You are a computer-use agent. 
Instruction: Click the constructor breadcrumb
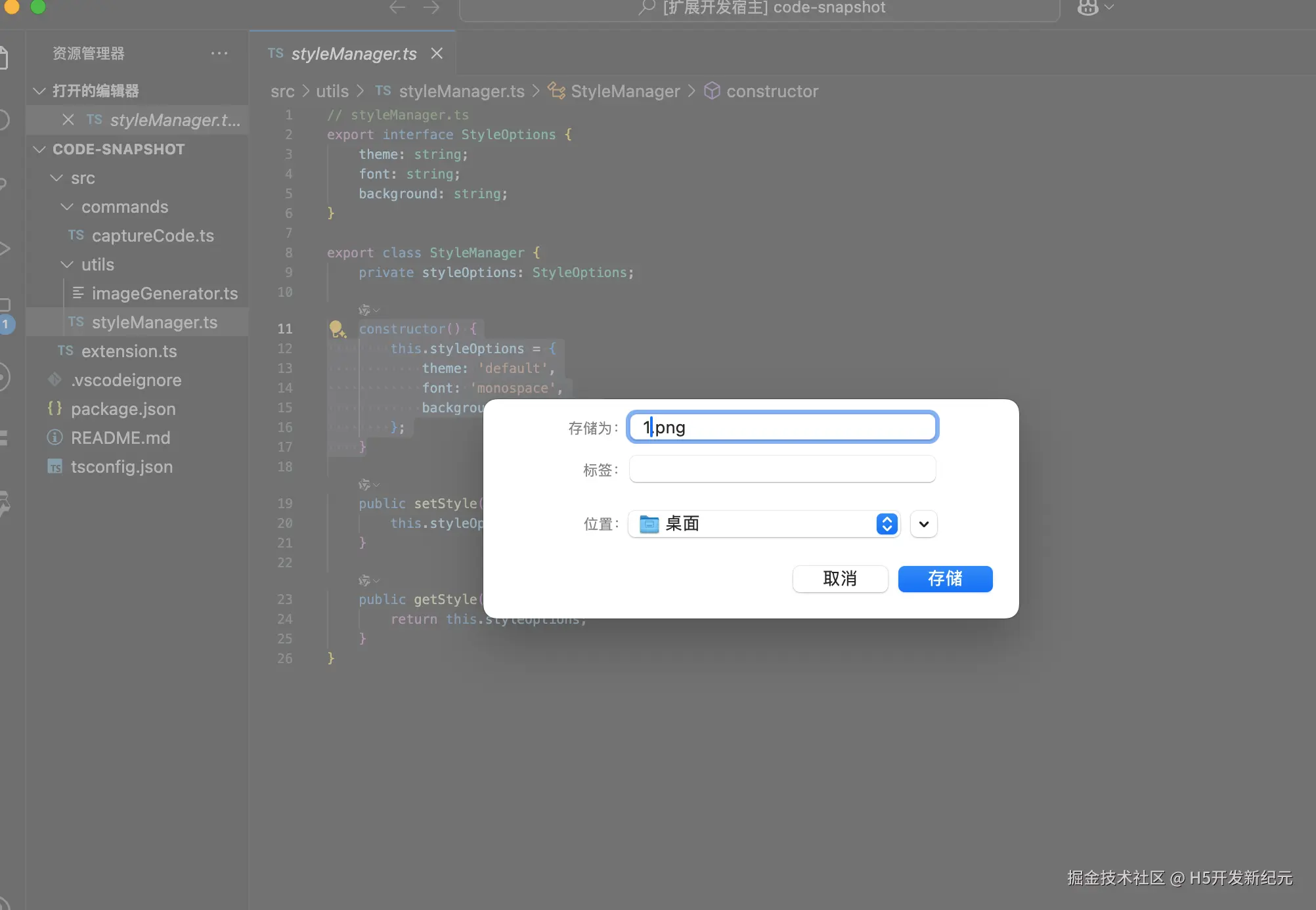[761, 91]
